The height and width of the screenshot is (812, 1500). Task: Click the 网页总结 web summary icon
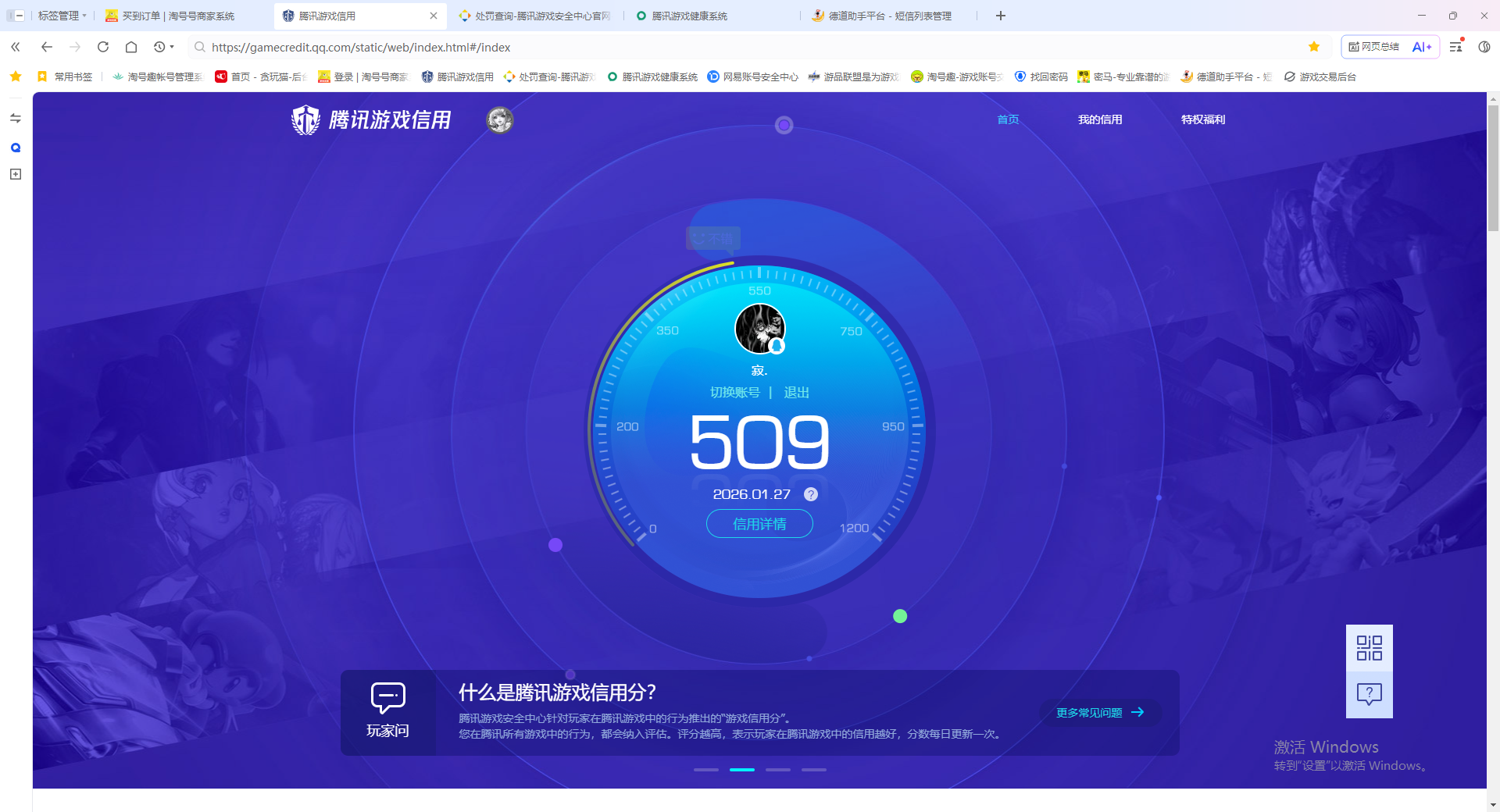1373,47
